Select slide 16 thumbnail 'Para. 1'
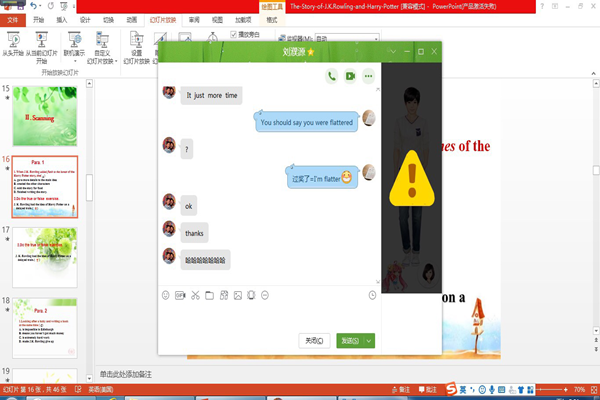Screen dimensions: 600x400 tap(45, 187)
